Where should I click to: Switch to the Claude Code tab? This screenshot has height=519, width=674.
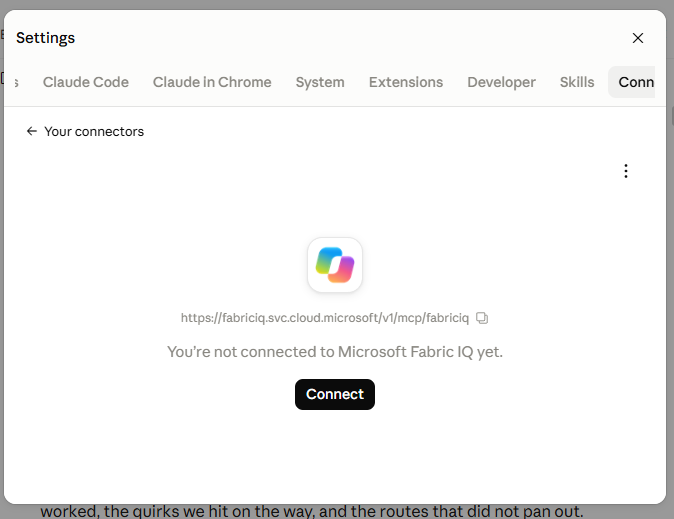(86, 82)
